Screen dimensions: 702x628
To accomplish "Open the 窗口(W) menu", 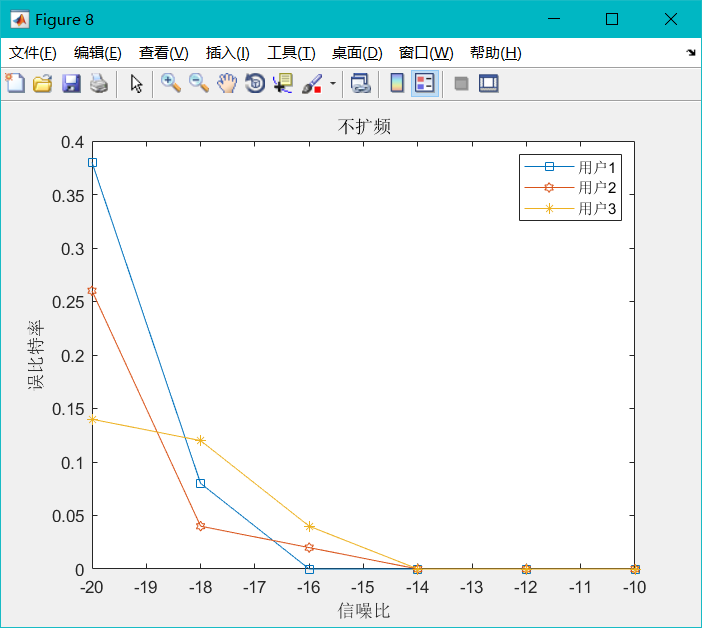I will point(426,53).
